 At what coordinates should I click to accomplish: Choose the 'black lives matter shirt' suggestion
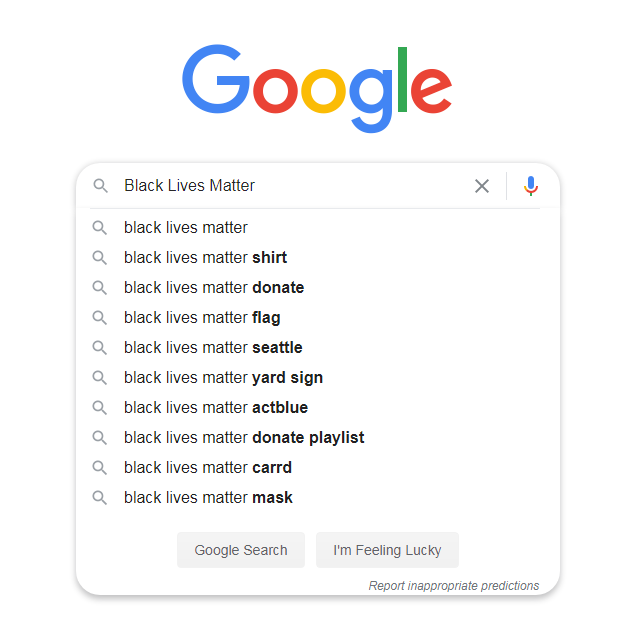205,258
